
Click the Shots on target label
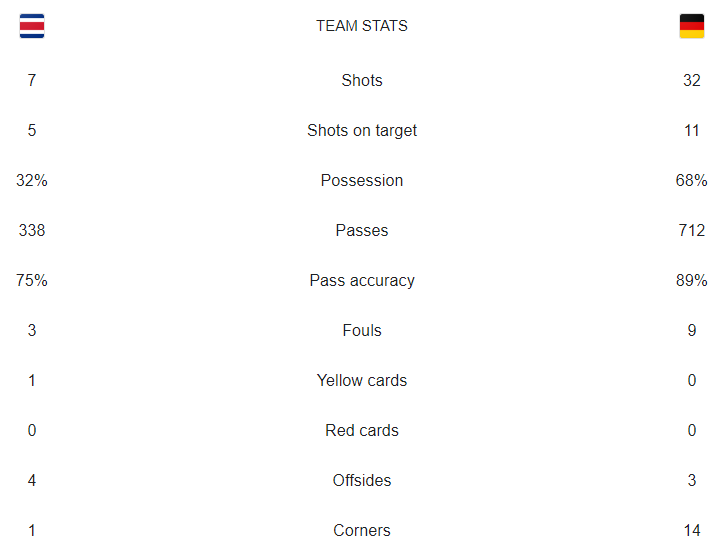(362, 130)
